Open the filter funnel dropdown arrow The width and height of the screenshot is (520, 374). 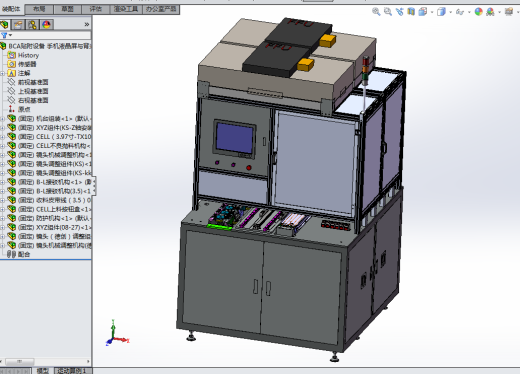point(11,35)
